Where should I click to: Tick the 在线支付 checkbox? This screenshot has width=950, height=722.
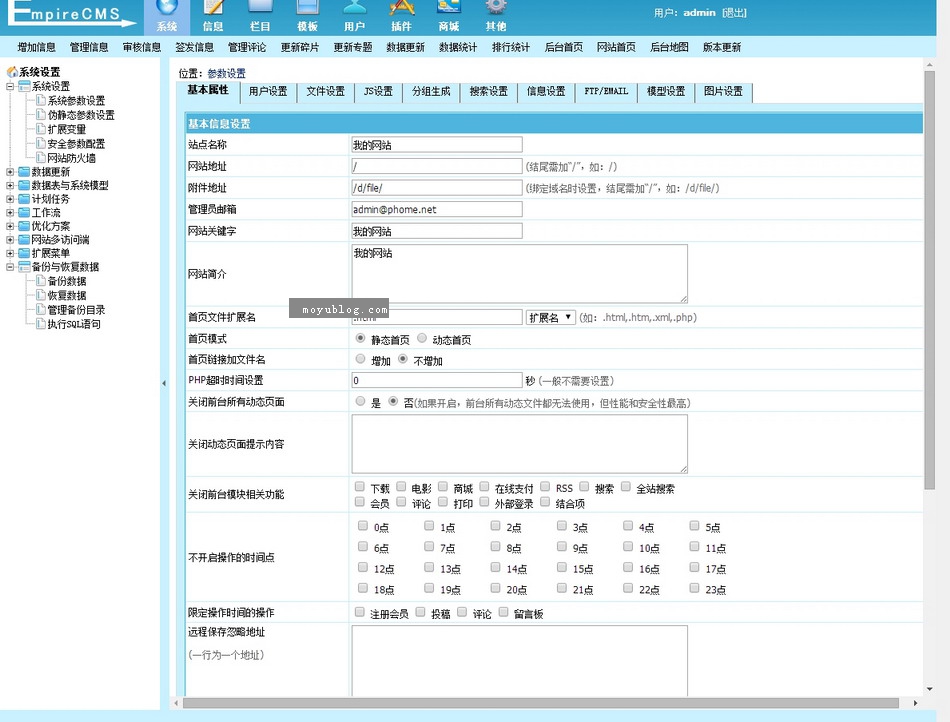point(484,486)
